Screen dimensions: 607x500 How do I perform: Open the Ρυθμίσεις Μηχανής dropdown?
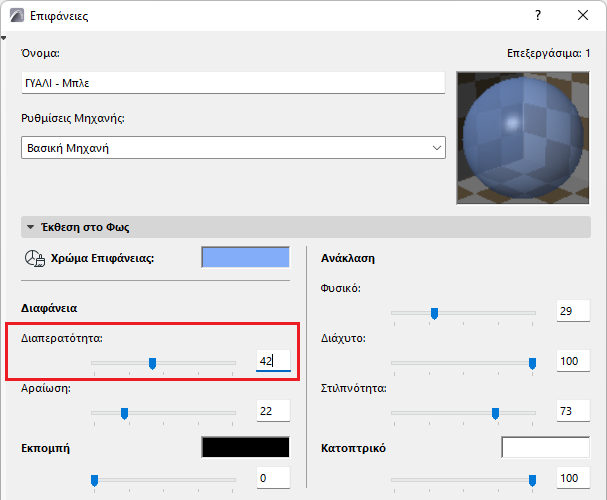click(x=233, y=147)
